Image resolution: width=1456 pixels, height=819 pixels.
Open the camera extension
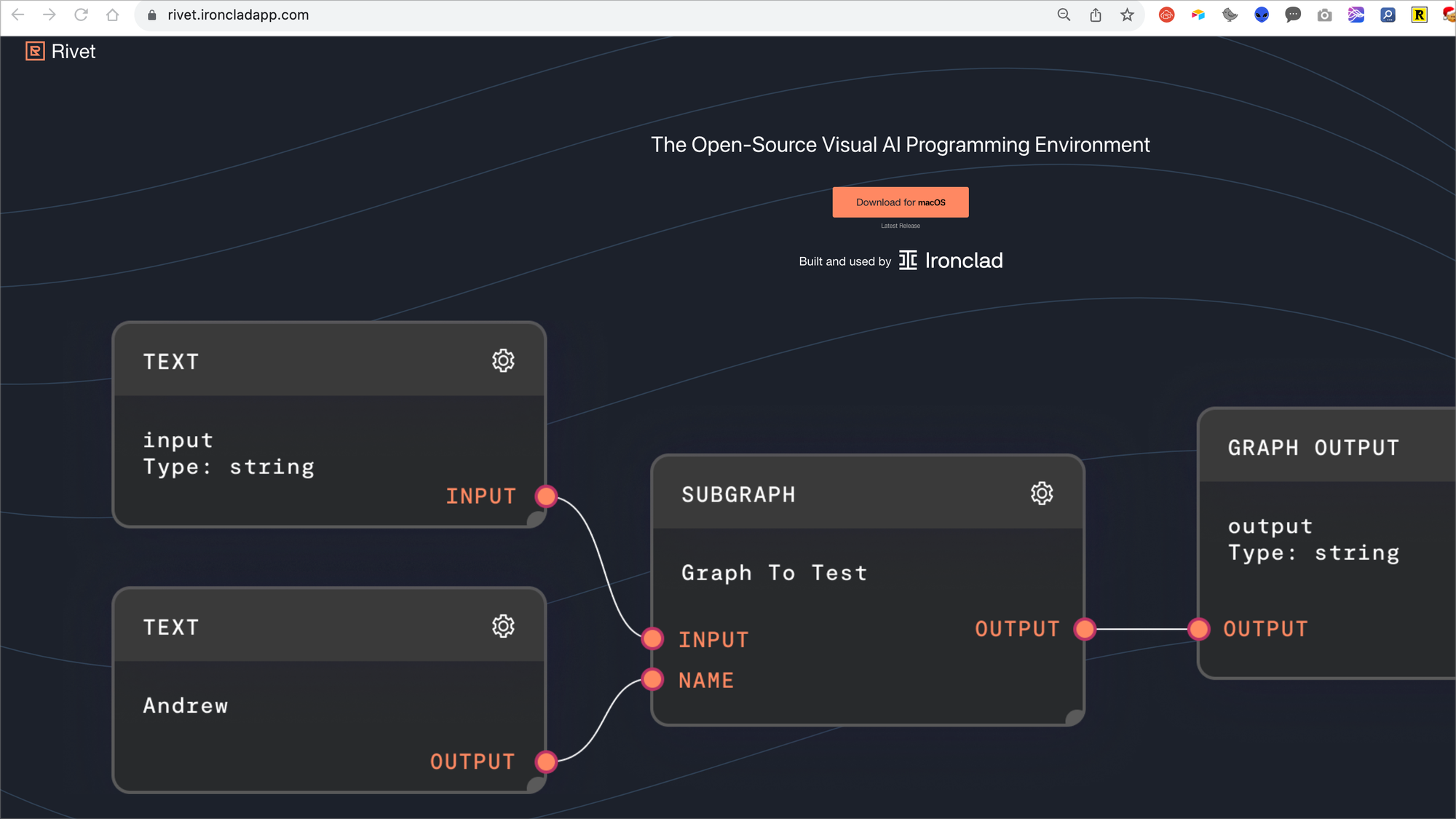[x=1325, y=15]
